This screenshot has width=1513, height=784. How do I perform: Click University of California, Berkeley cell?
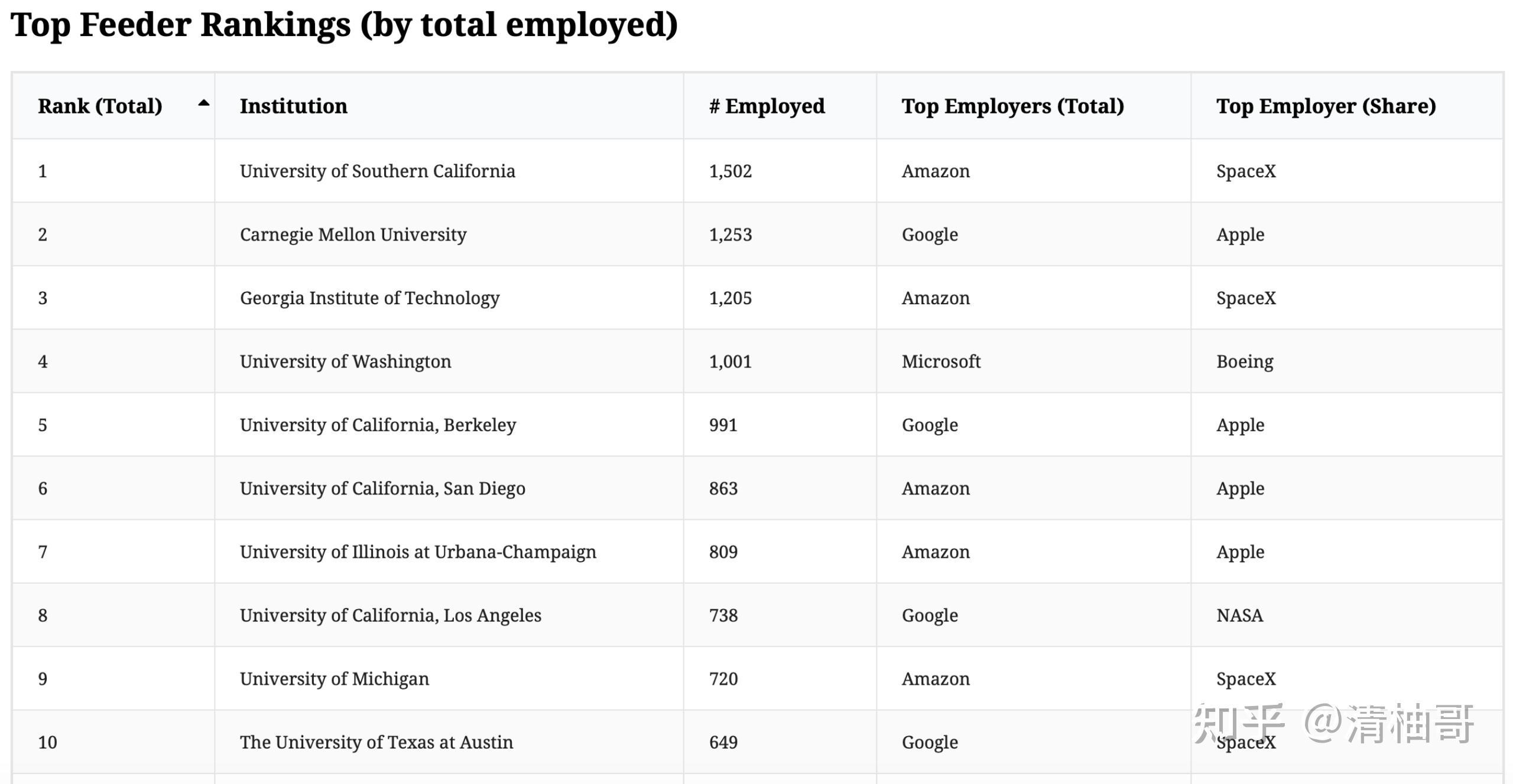click(x=378, y=425)
